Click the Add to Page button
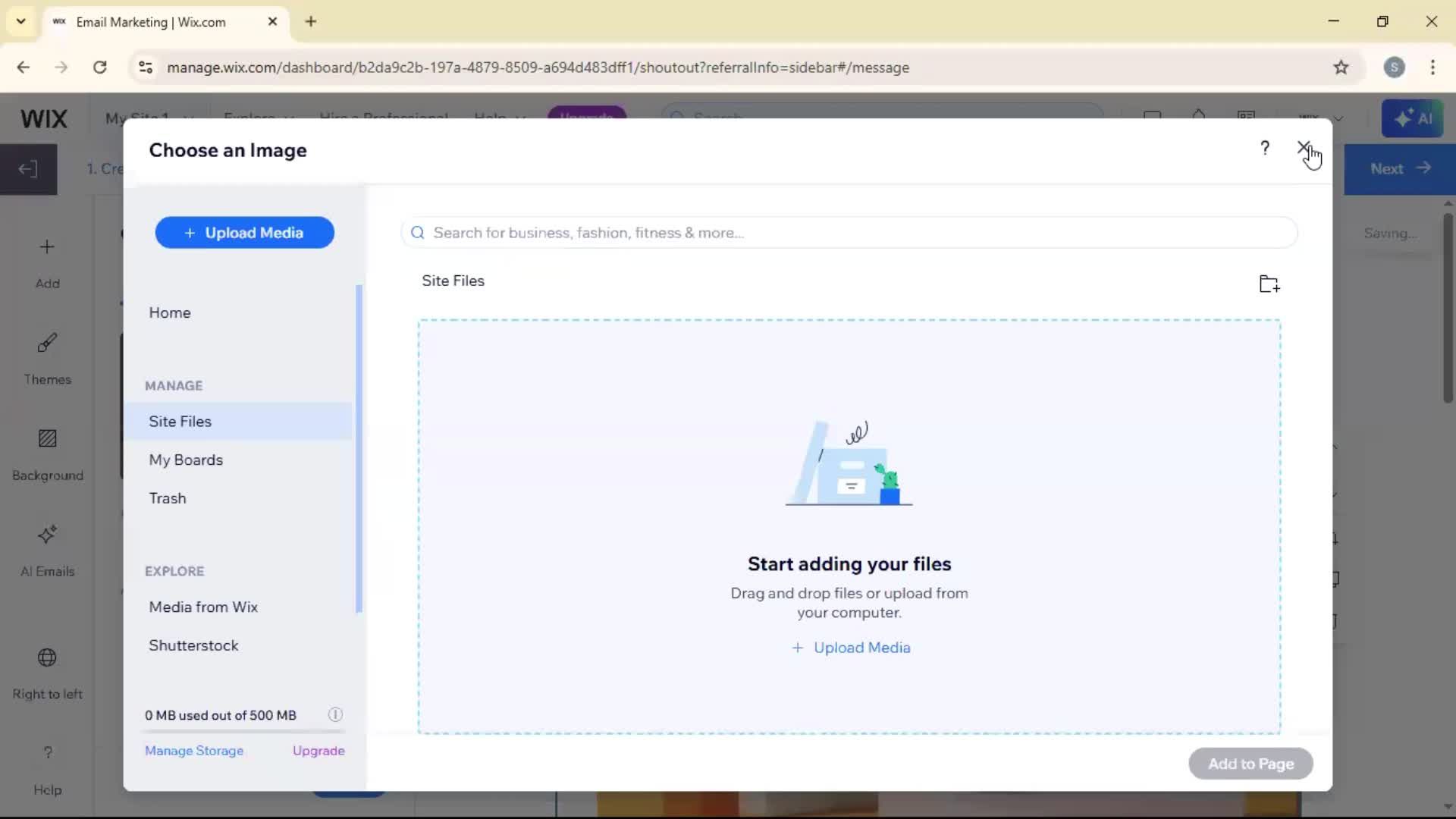 (1250, 764)
